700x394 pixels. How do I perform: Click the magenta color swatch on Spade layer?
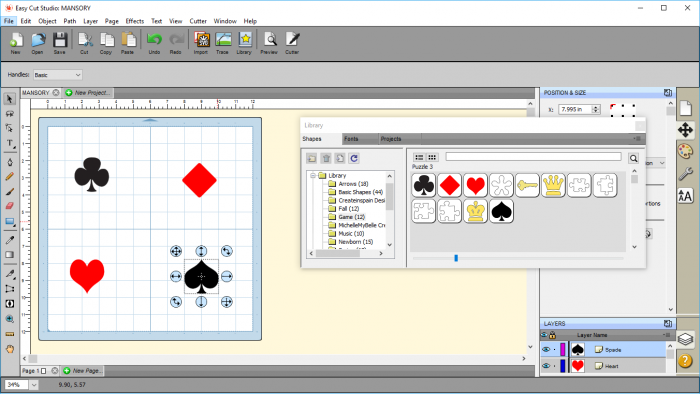563,349
